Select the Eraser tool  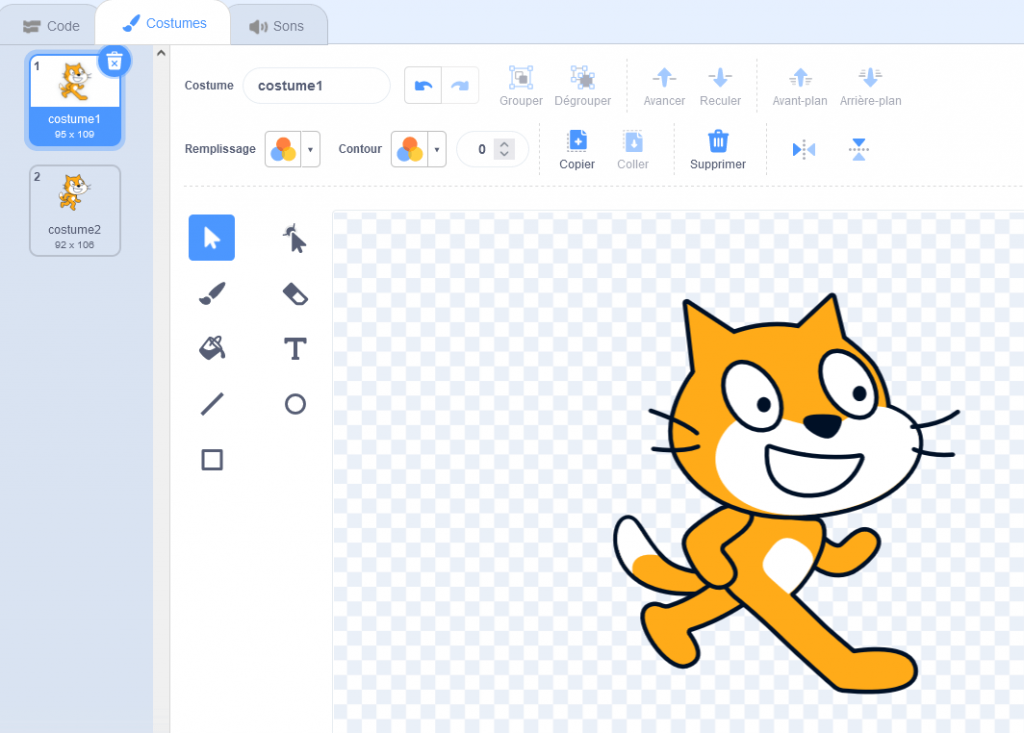[x=294, y=294]
